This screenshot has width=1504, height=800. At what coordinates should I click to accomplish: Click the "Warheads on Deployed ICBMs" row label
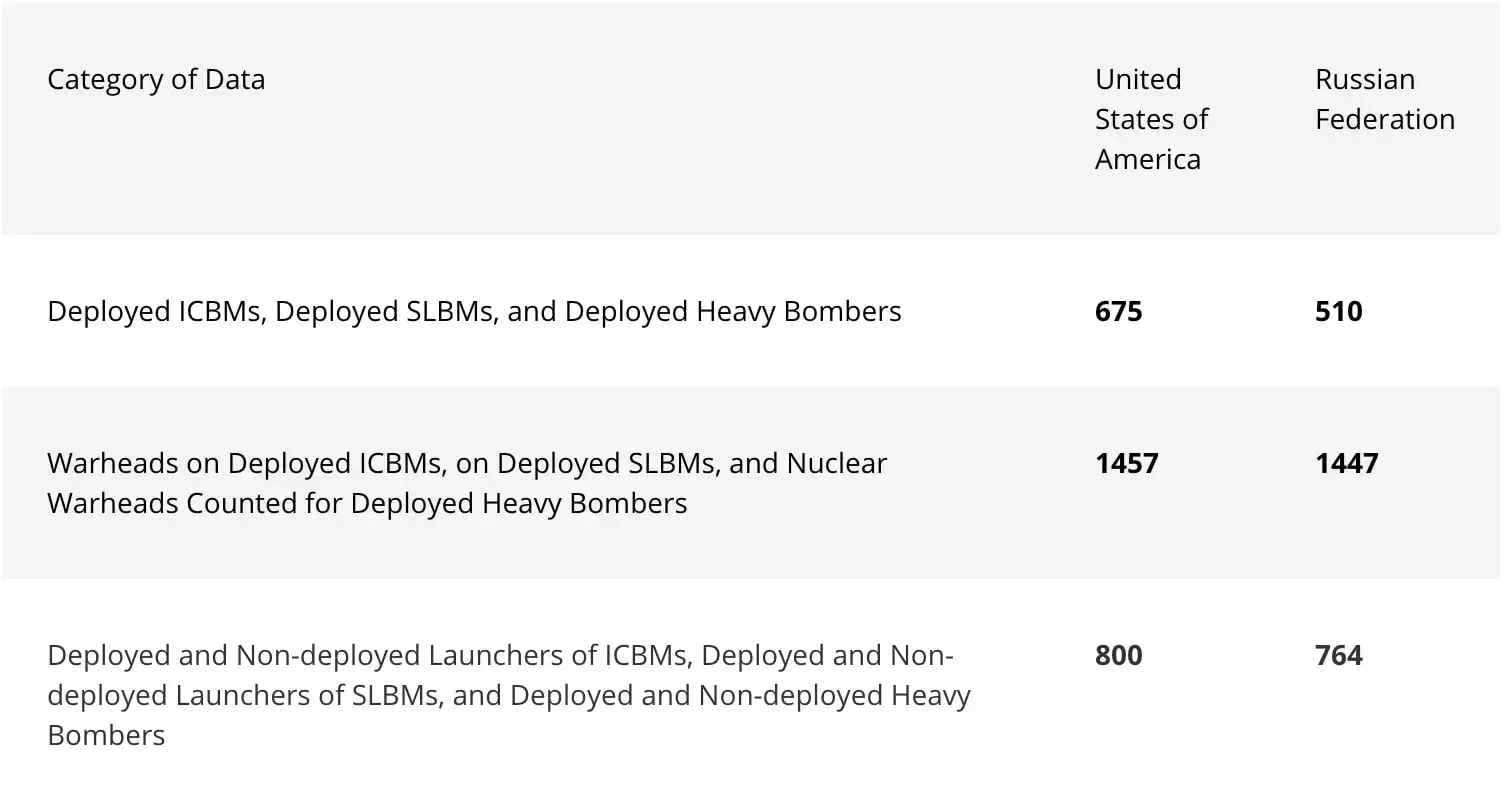(x=467, y=464)
